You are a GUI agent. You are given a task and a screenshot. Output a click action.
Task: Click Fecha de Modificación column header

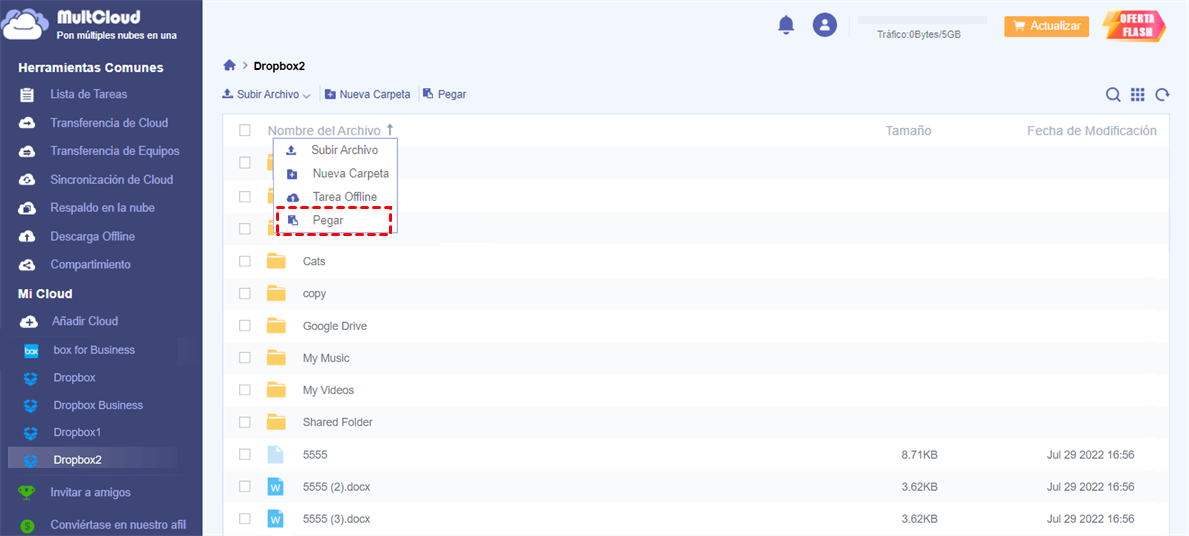[x=1092, y=130]
